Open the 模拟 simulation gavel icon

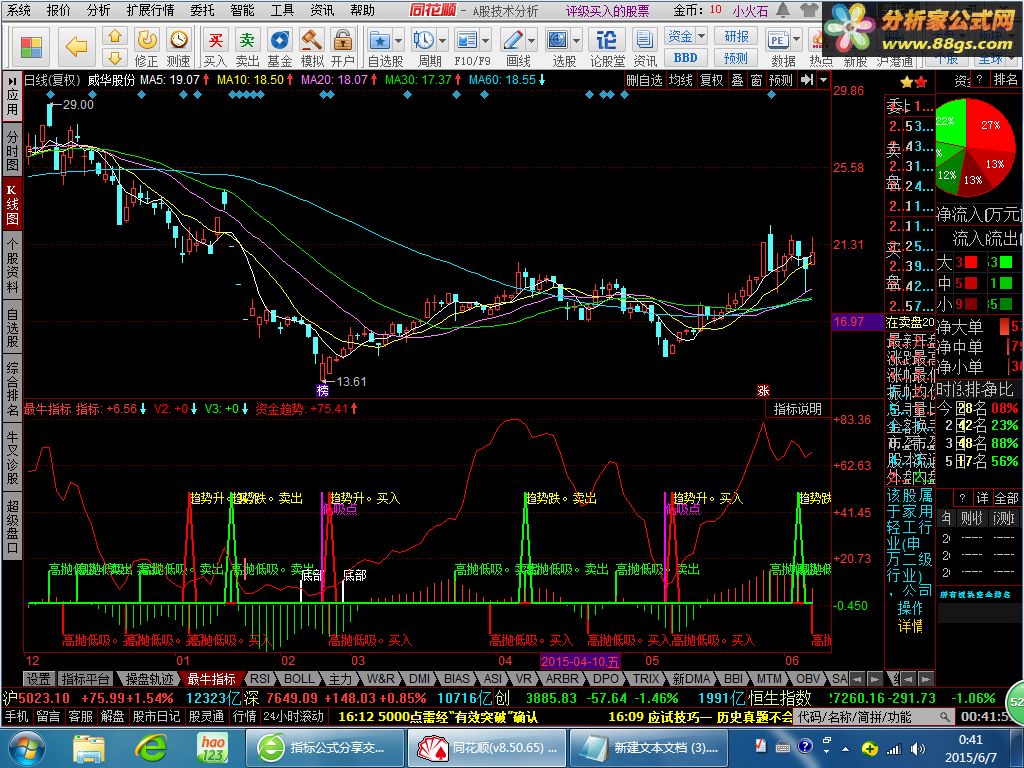312,48
